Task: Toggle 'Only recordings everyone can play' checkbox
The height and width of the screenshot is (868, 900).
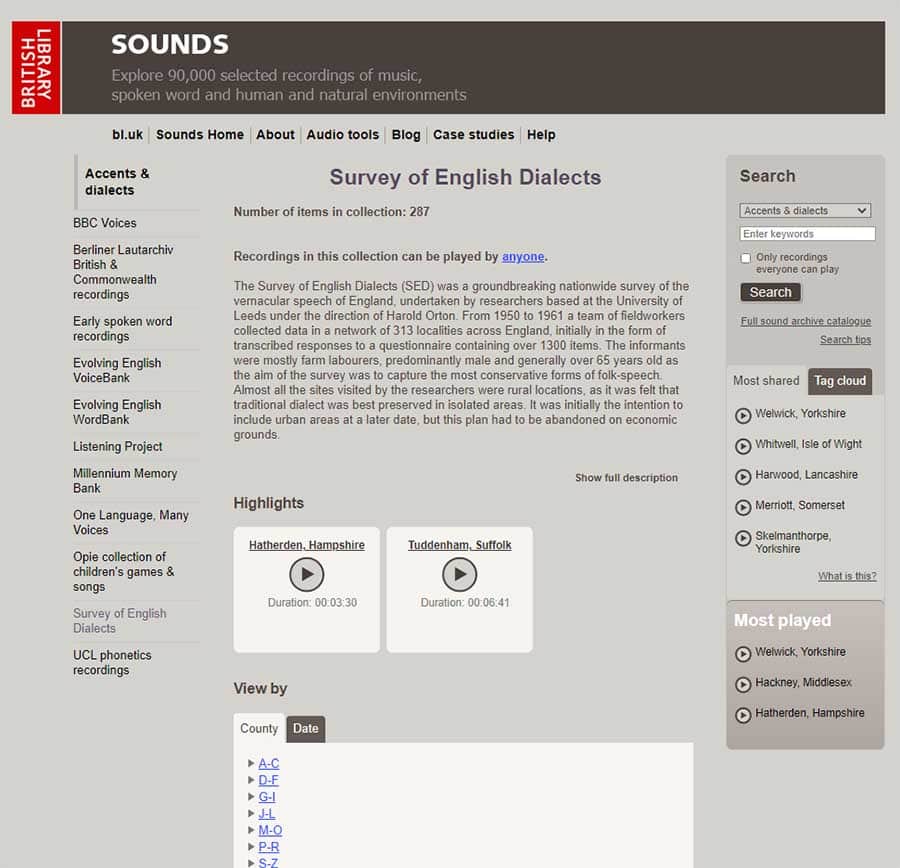Action: coord(746,258)
